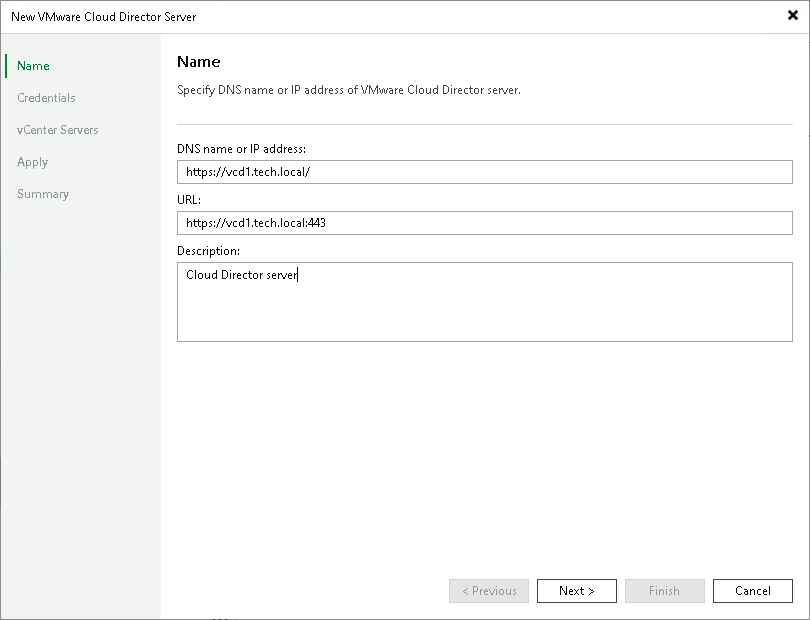810x620 pixels.
Task: Click the dialog title 'New VMware Cloud Director Server'
Action: click(x=104, y=17)
